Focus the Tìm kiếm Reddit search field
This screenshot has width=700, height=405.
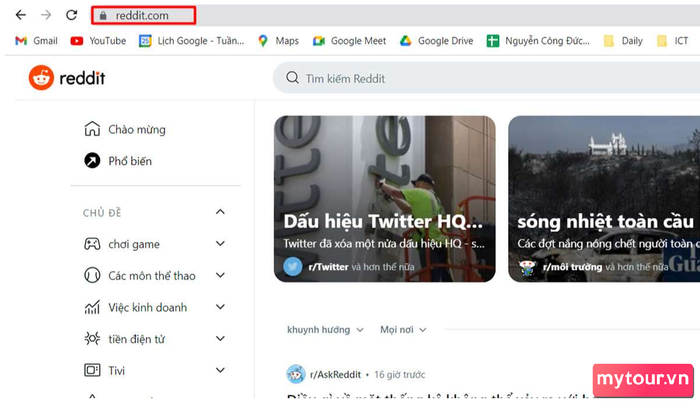pos(487,78)
